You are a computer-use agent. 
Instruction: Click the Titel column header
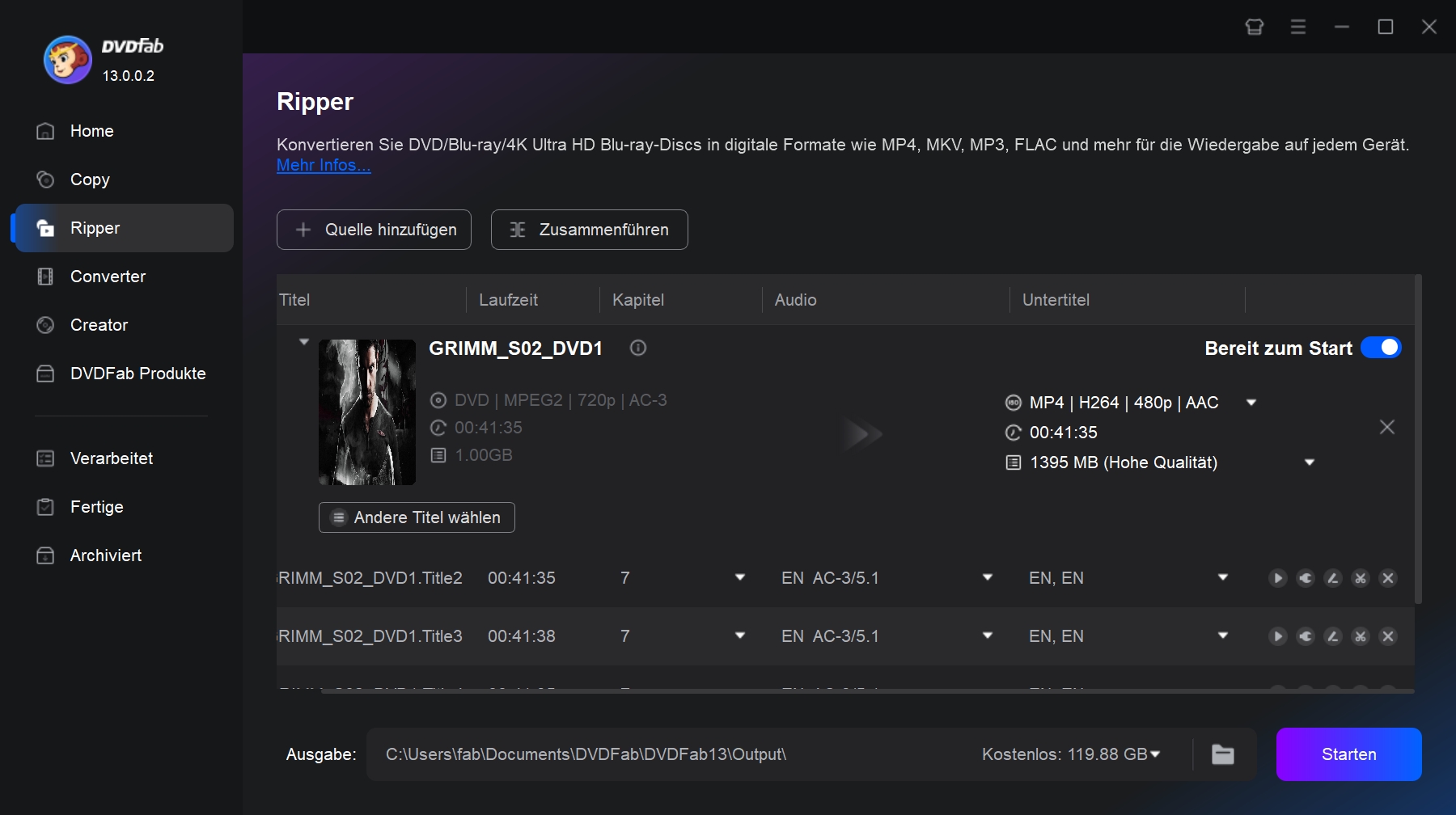[294, 300]
